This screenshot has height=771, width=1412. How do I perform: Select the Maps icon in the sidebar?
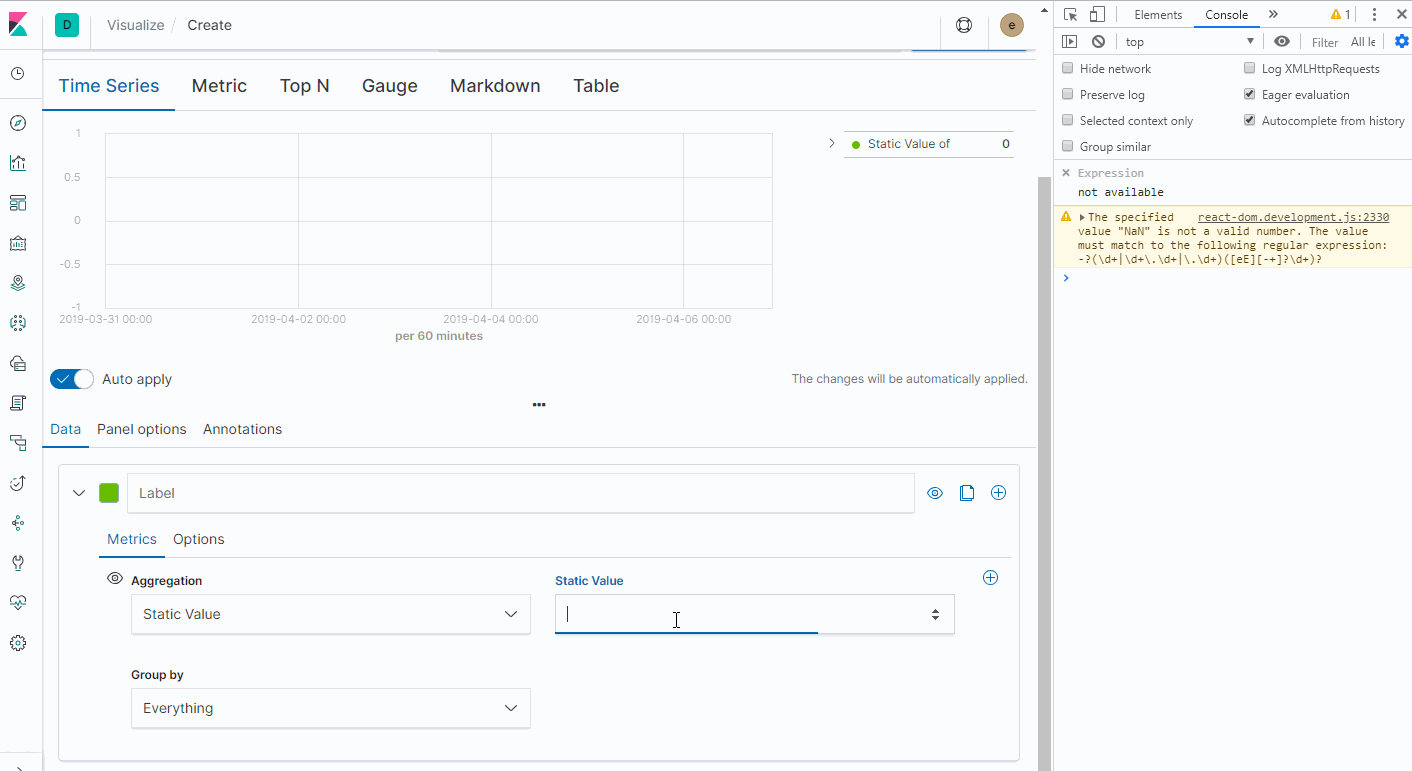click(17, 282)
